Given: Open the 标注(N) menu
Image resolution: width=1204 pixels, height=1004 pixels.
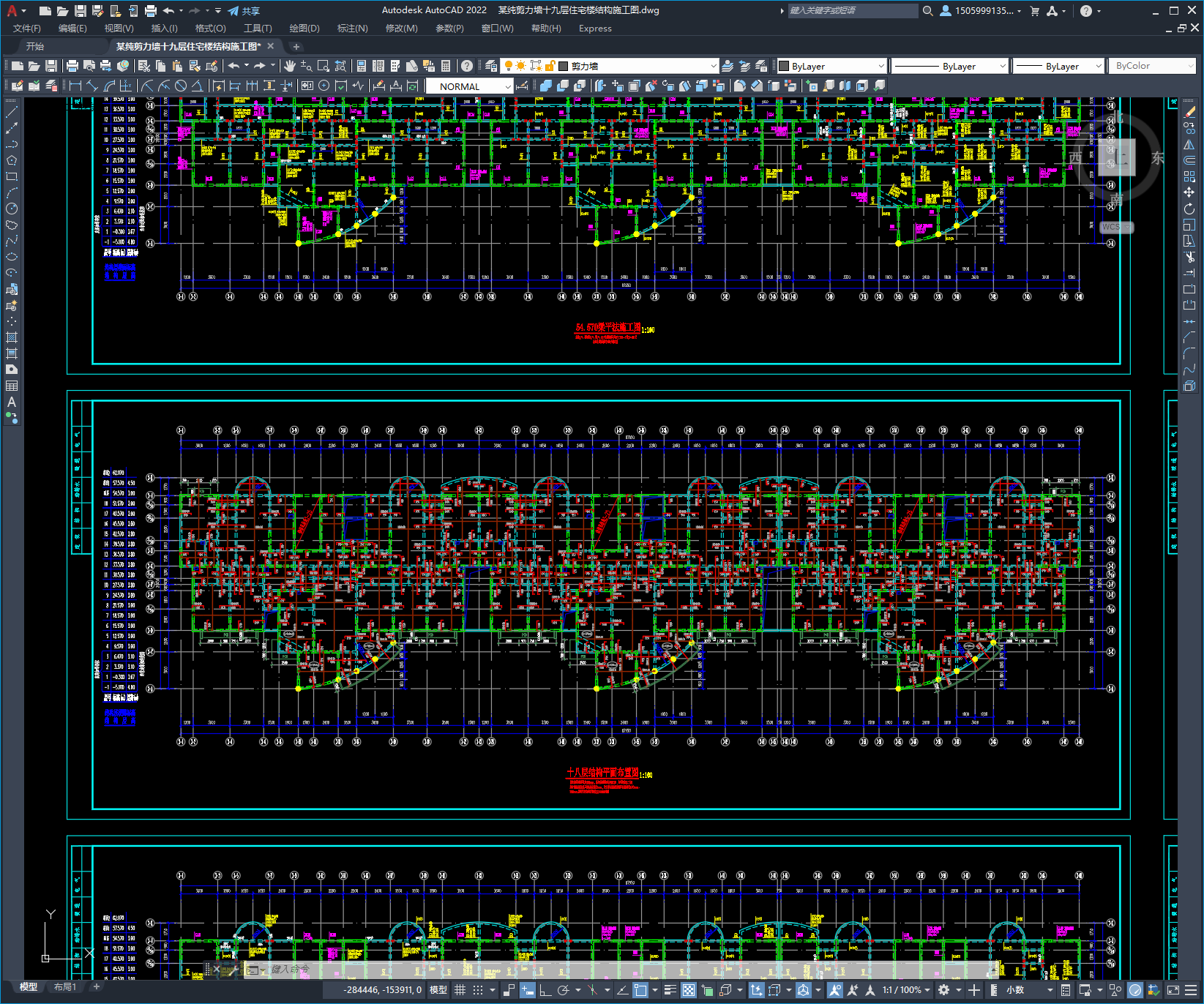Looking at the screenshot, I should [x=352, y=29].
